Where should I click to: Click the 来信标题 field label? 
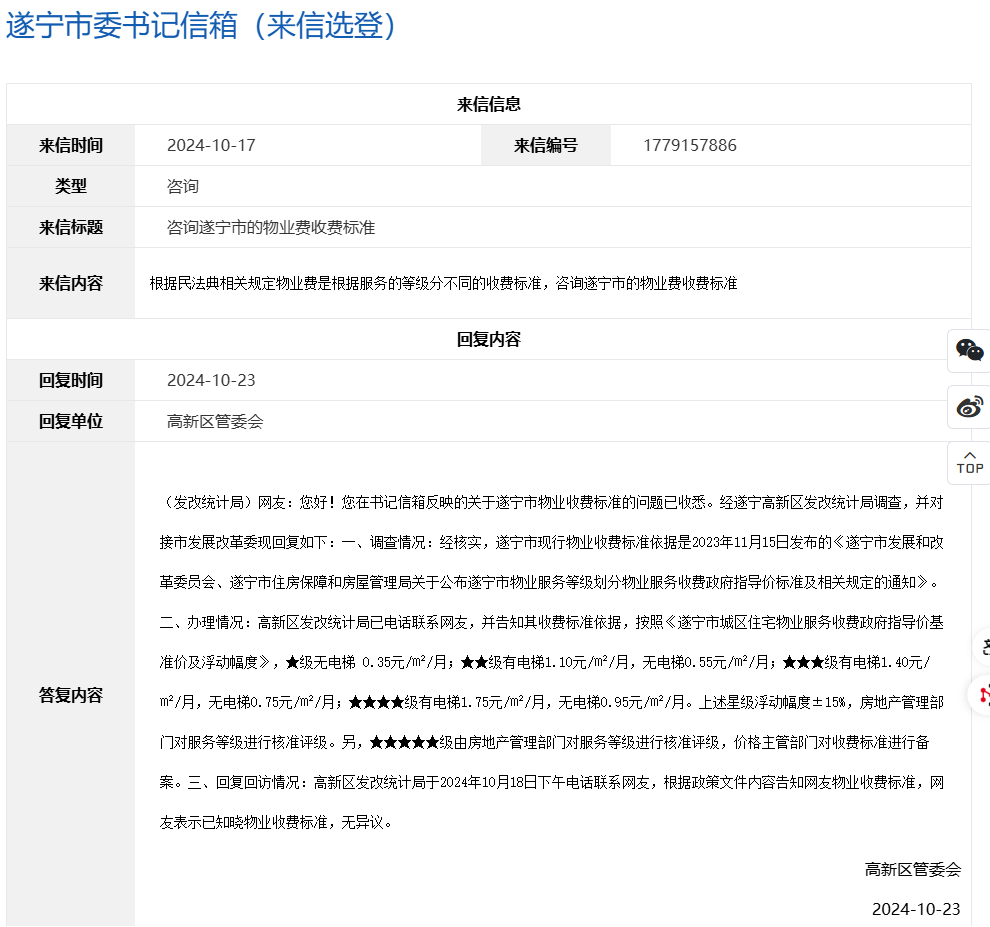point(71,227)
